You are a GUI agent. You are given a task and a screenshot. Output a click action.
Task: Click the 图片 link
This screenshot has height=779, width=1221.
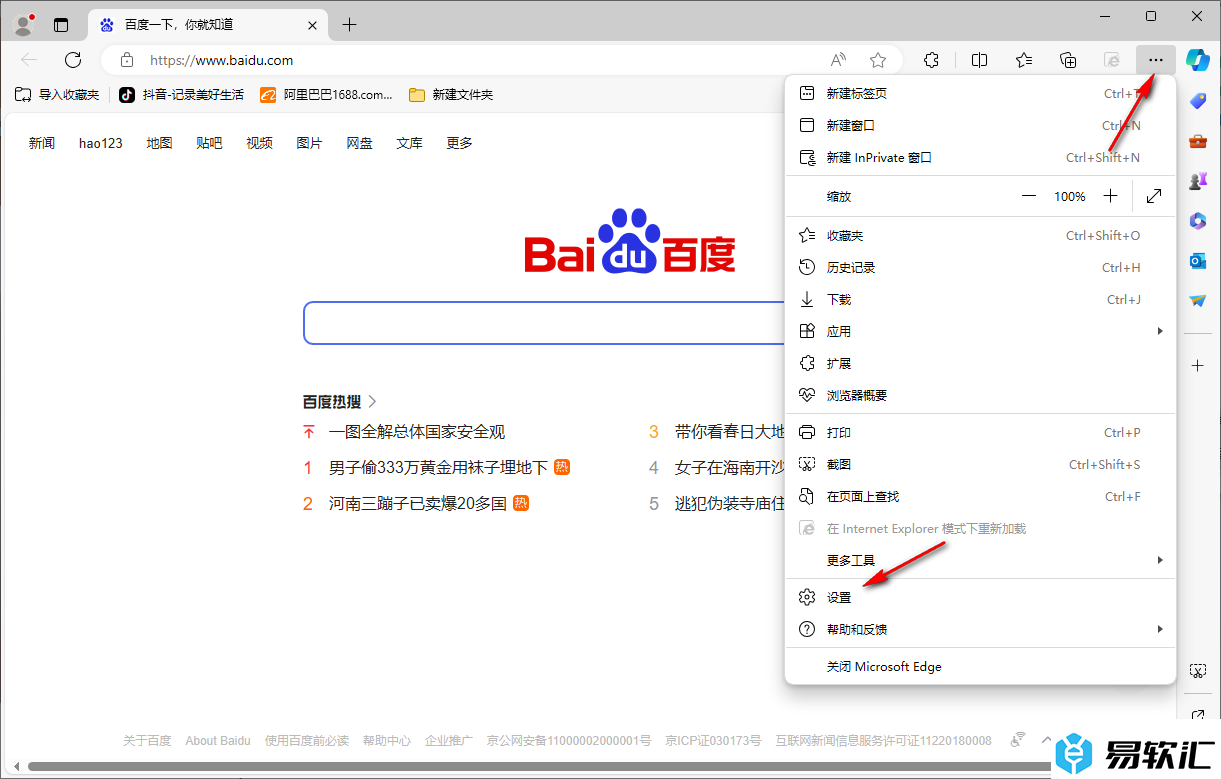tap(309, 143)
